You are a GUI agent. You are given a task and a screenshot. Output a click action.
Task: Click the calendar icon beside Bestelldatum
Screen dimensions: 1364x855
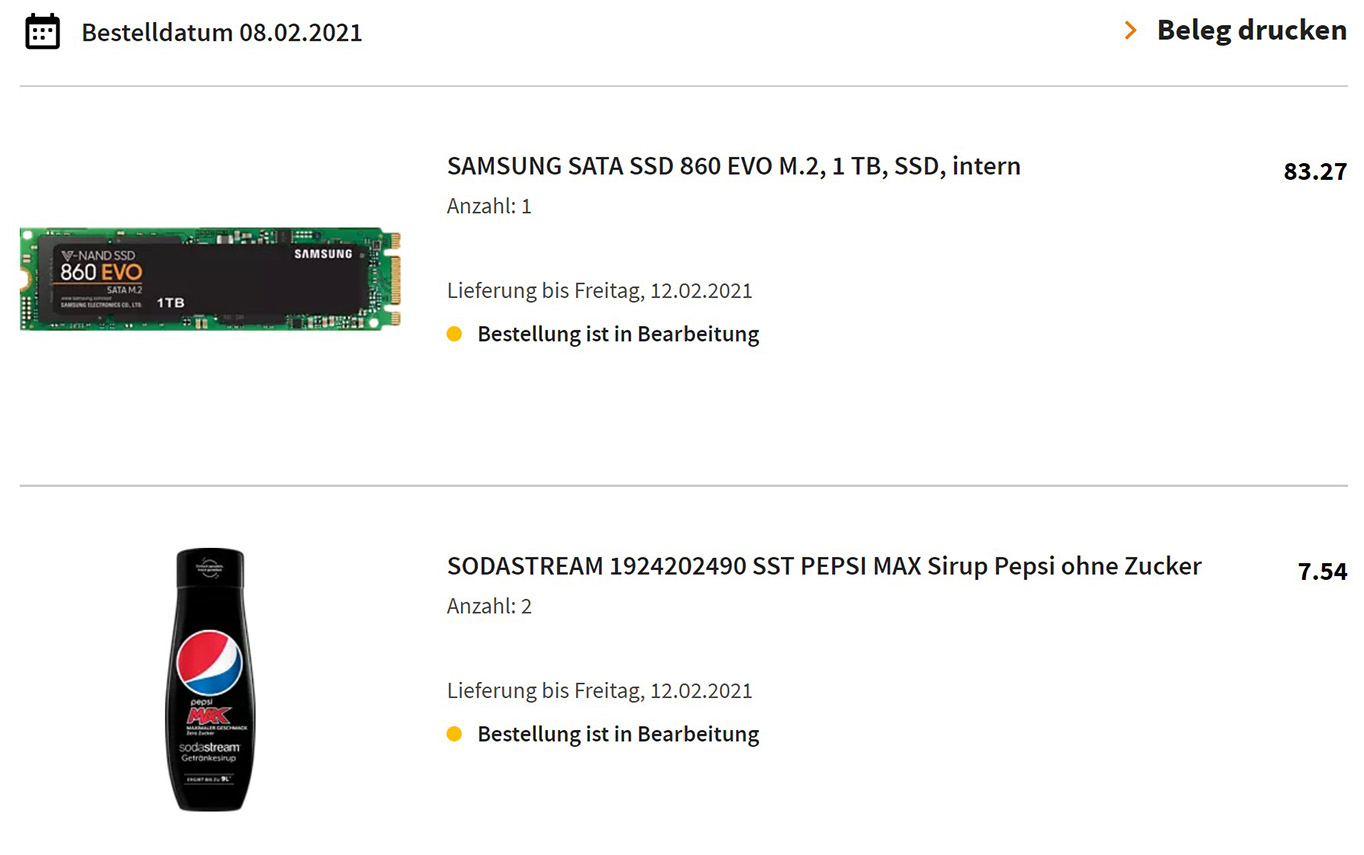click(42, 32)
